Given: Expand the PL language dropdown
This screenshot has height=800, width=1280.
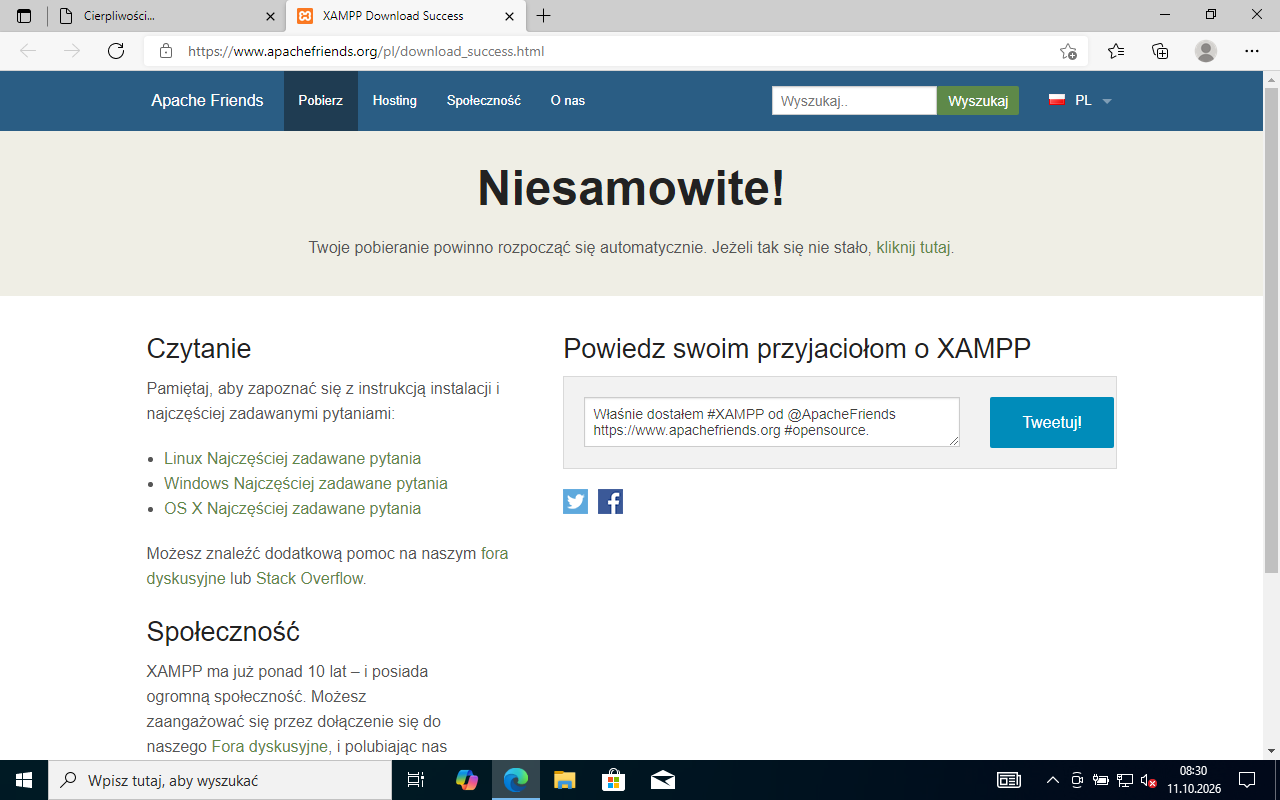Looking at the screenshot, I should (1080, 101).
